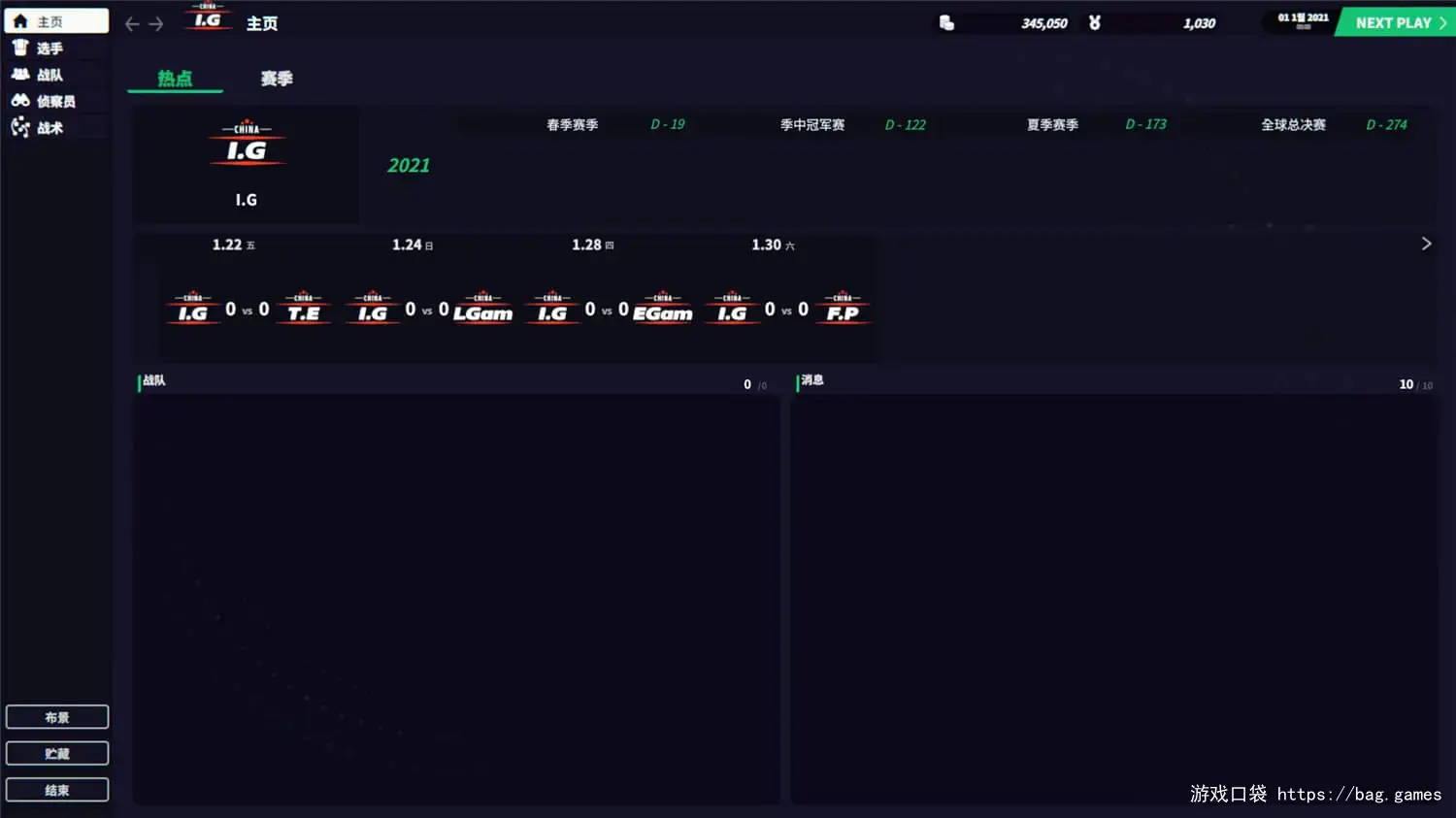
Task: Click the D - 173 countdown
Action: point(1146,124)
